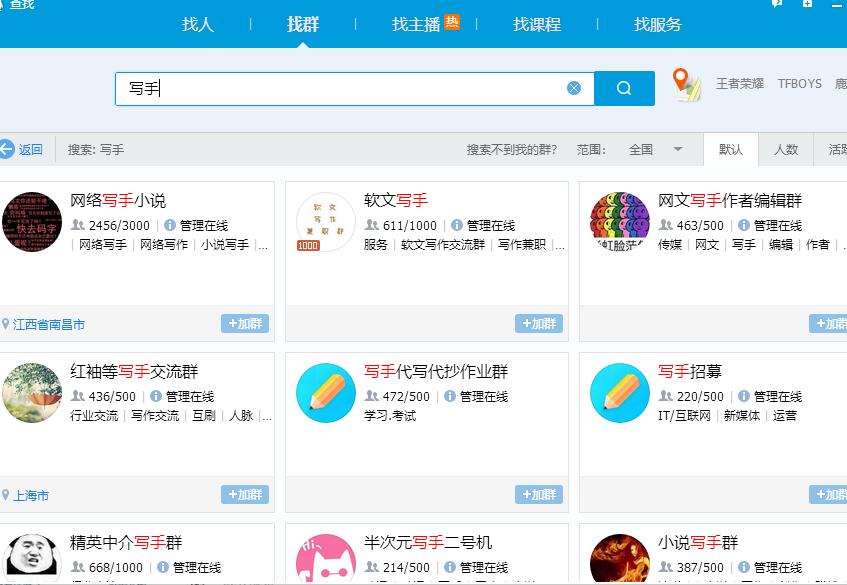Click the location pin icon beside hot keywords
The height and width of the screenshot is (585, 847).
point(685,80)
